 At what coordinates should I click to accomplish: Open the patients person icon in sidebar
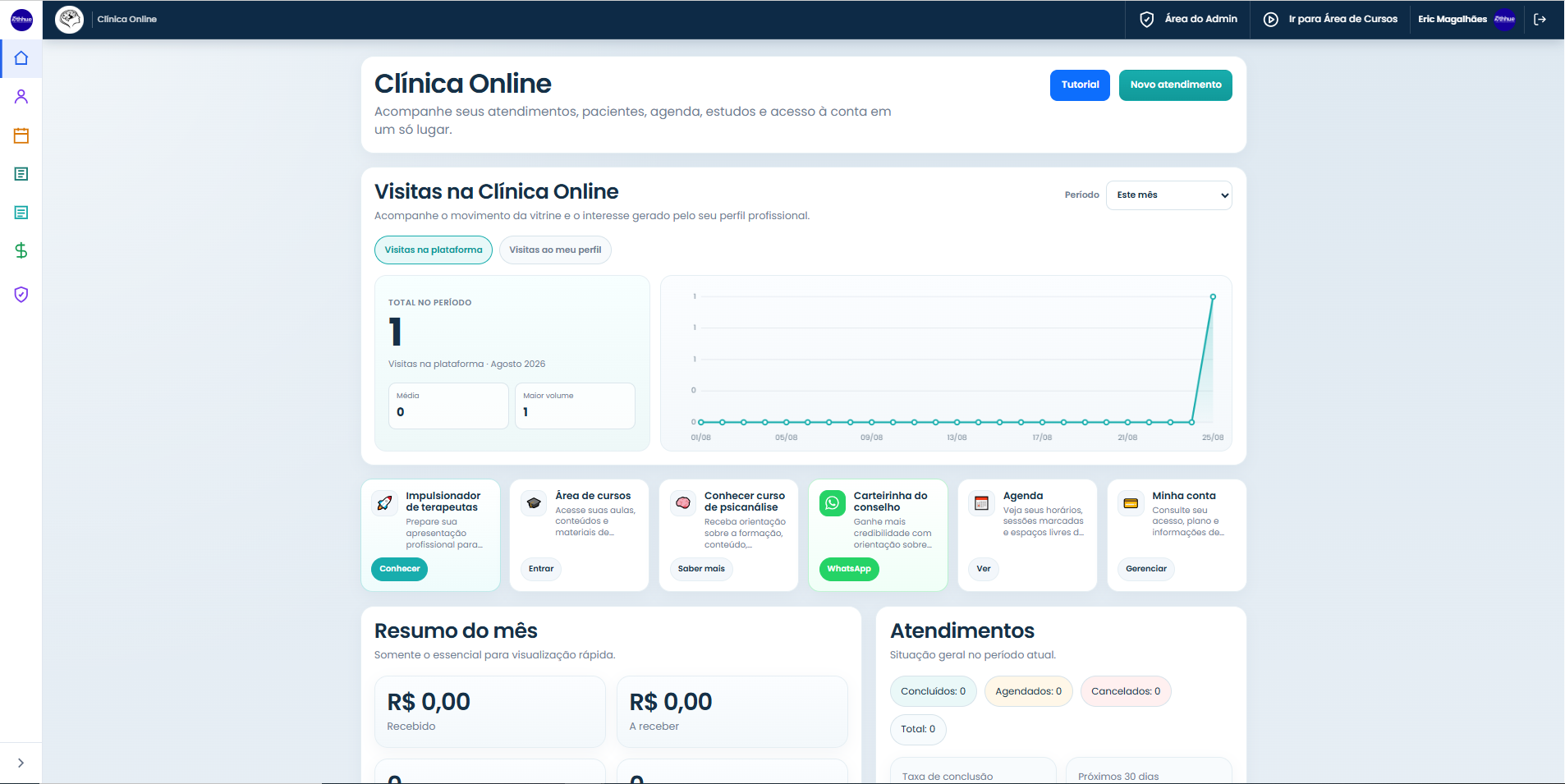click(21, 97)
